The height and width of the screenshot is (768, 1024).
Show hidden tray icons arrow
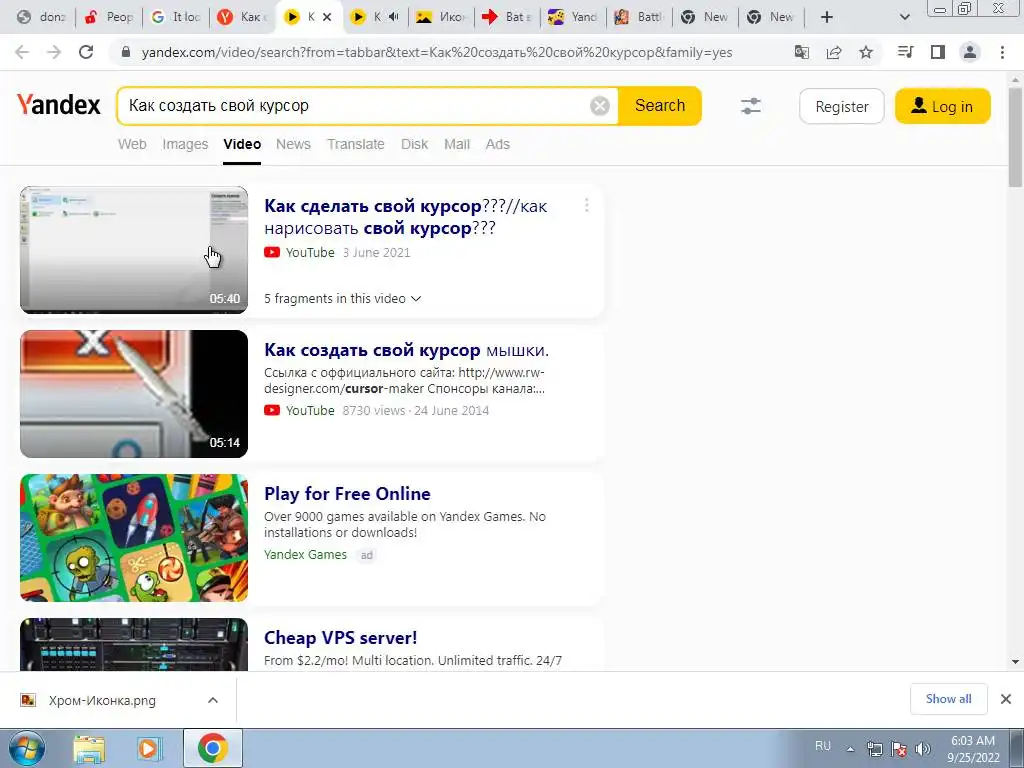850,749
